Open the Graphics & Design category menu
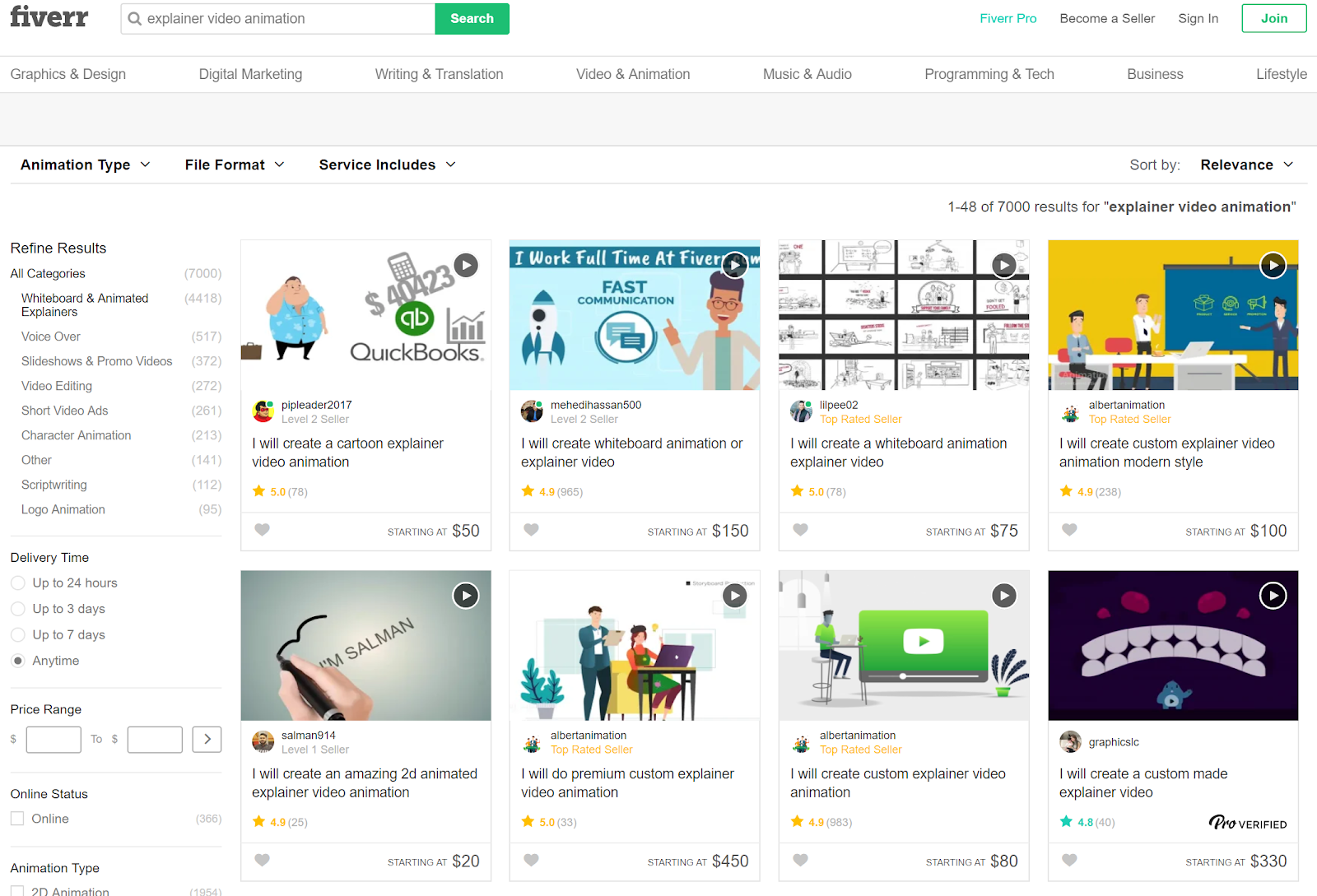The width and height of the screenshot is (1317, 896). coord(68,74)
